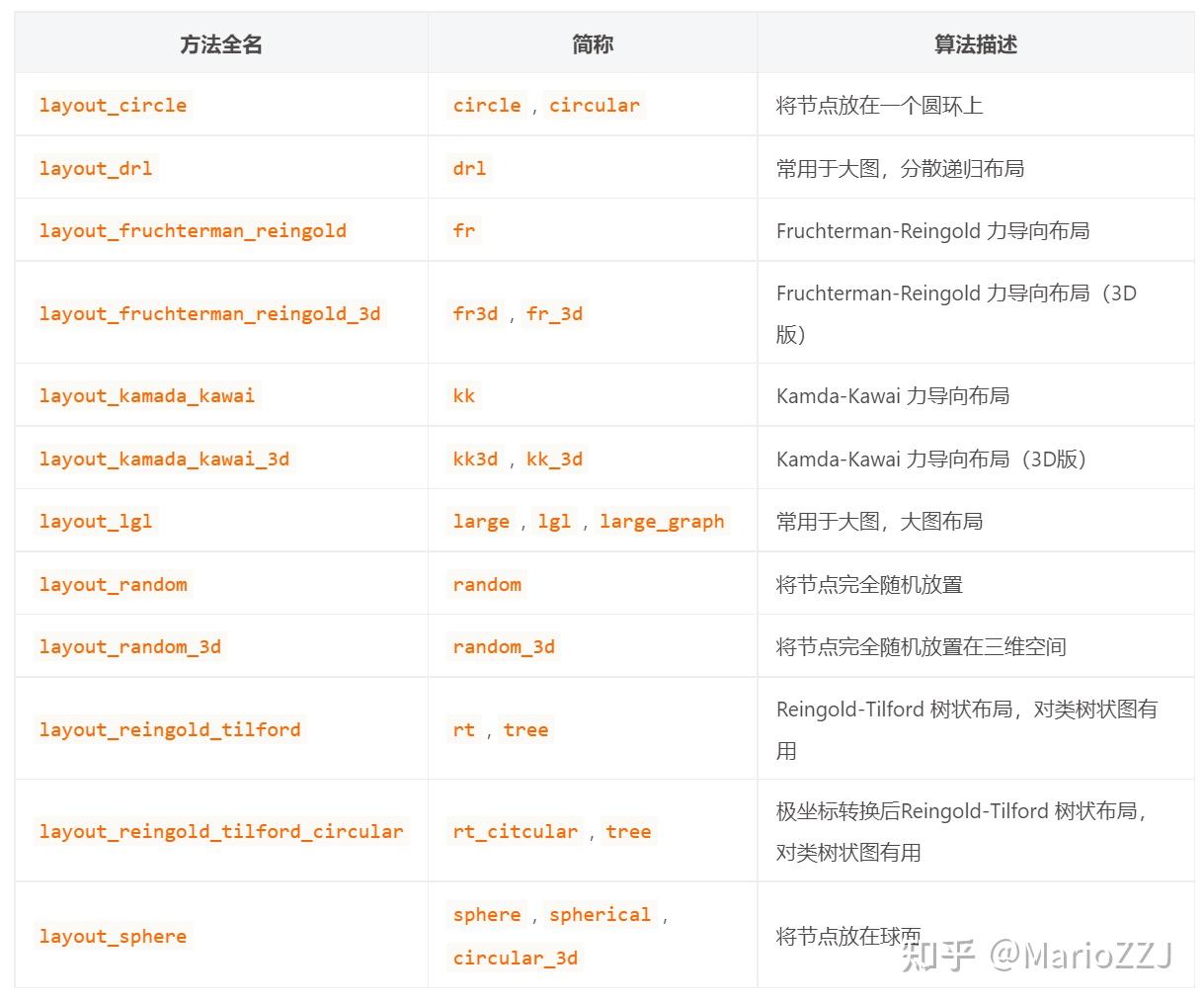Click the circular_3d shorthand tag
This screenshot has height=1003, width=1204.
(515, 958)
